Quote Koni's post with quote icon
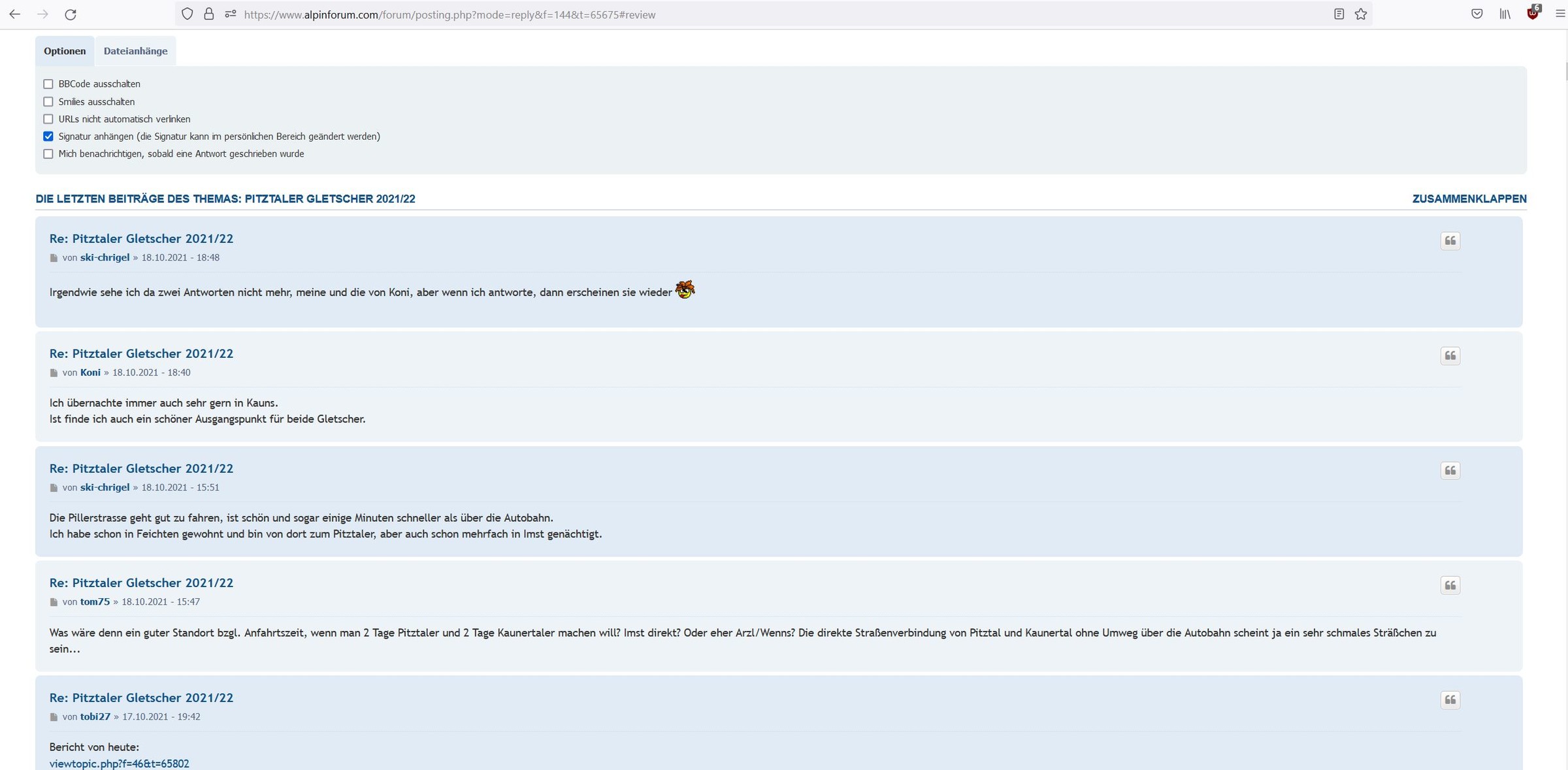1568x770 pixels. point(1450,356)
